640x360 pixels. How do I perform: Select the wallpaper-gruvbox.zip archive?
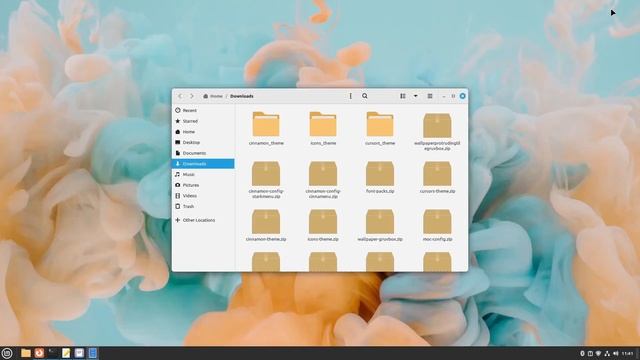click(x=380, y=224)
